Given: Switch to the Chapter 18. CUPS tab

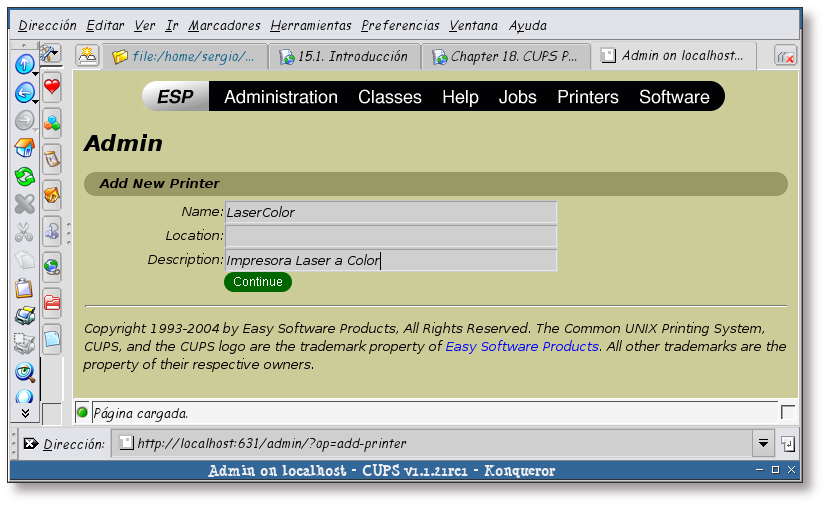Looking at the screenshot, I should (505, 57).
